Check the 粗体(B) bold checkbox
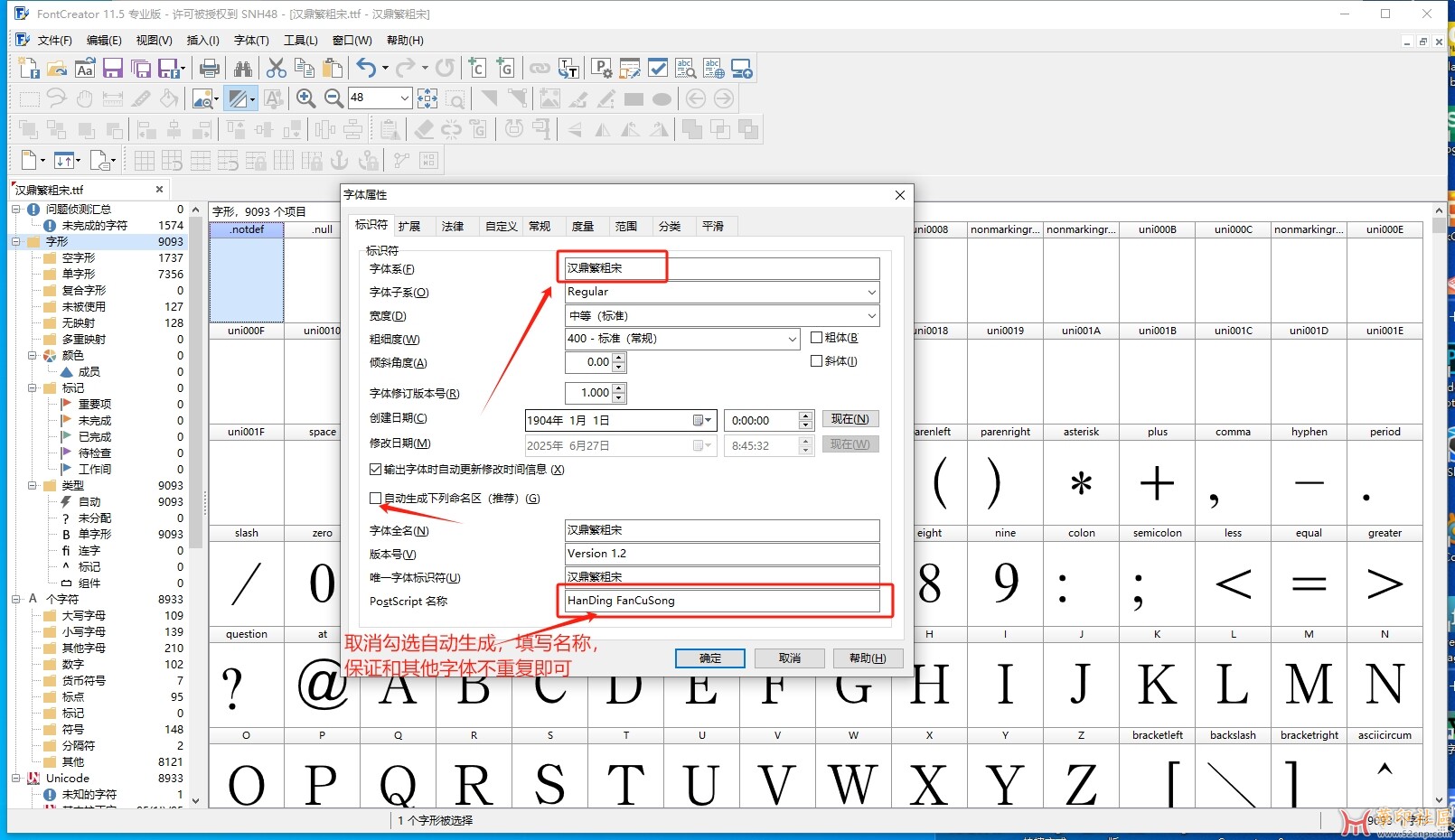 tap(817, 338)
